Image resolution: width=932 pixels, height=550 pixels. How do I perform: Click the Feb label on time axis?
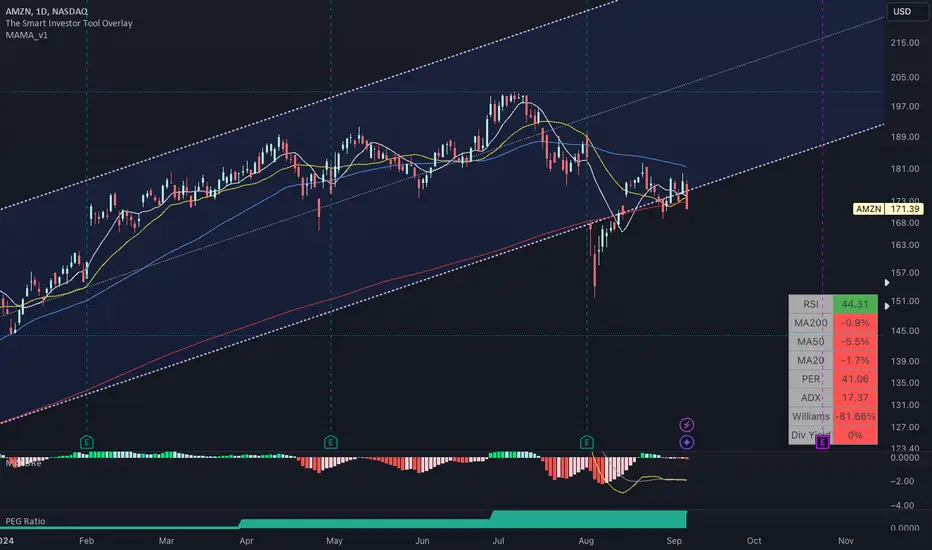coord(86,540)
